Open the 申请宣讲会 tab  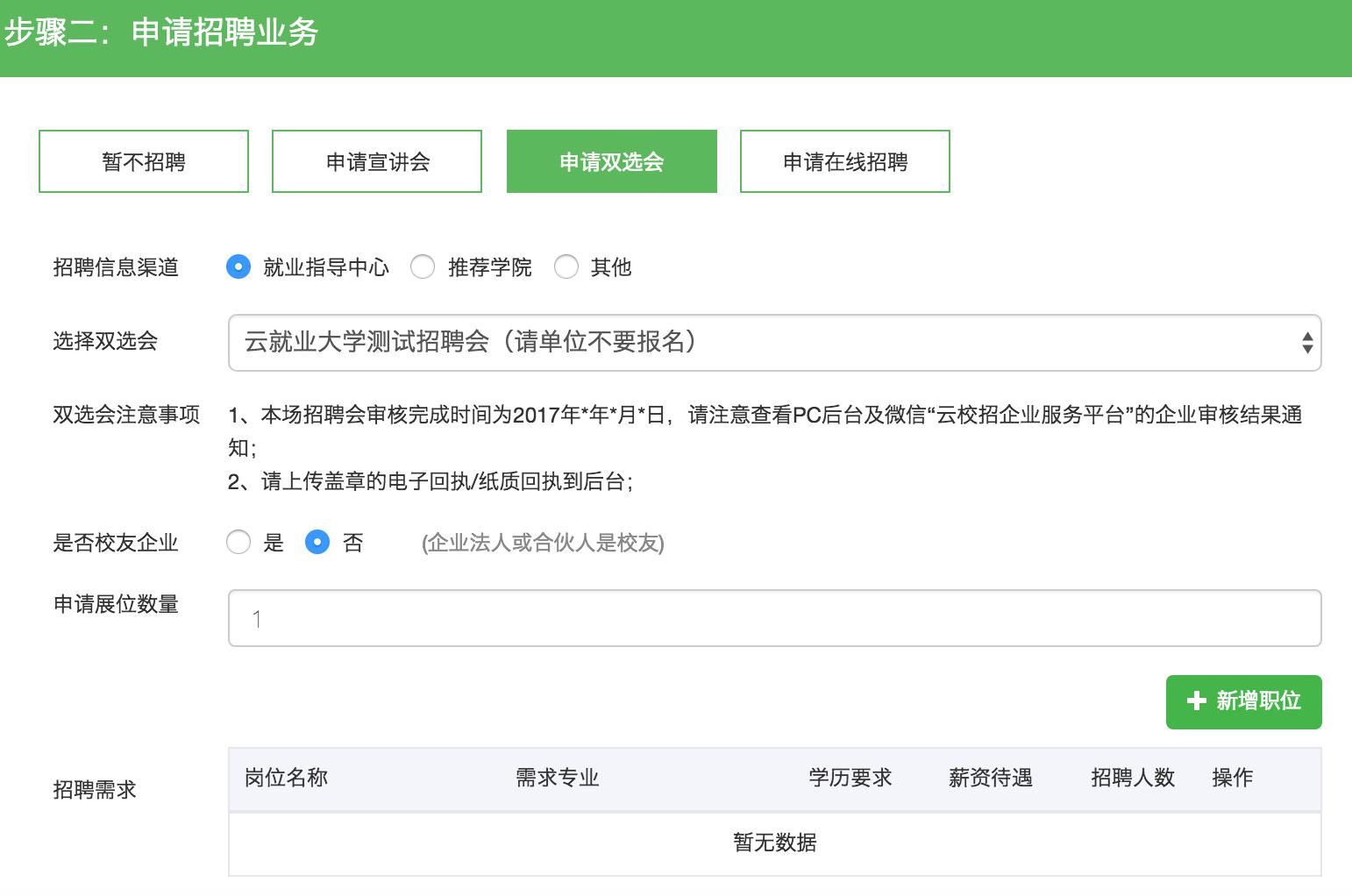coord(377,161)
